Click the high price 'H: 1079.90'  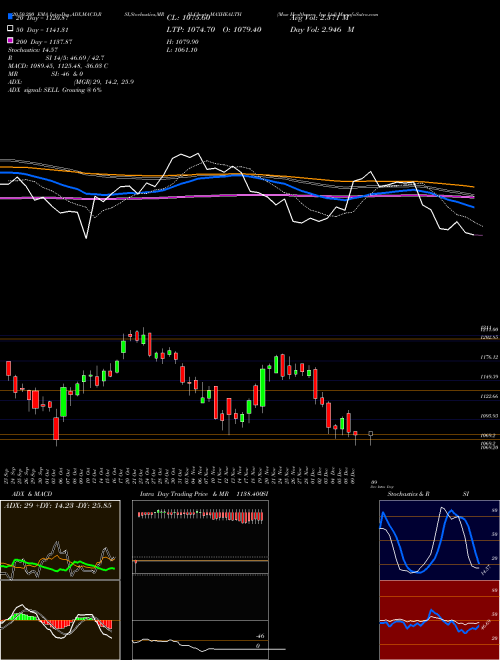click(183, 42)
